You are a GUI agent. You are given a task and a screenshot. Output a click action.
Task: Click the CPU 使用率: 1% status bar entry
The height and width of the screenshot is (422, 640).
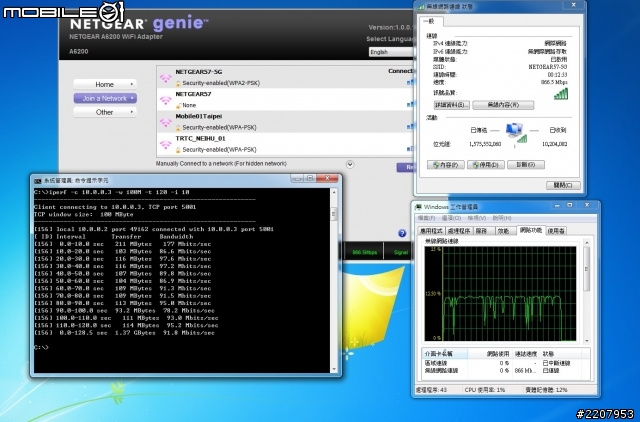click(x=485, y=390)
